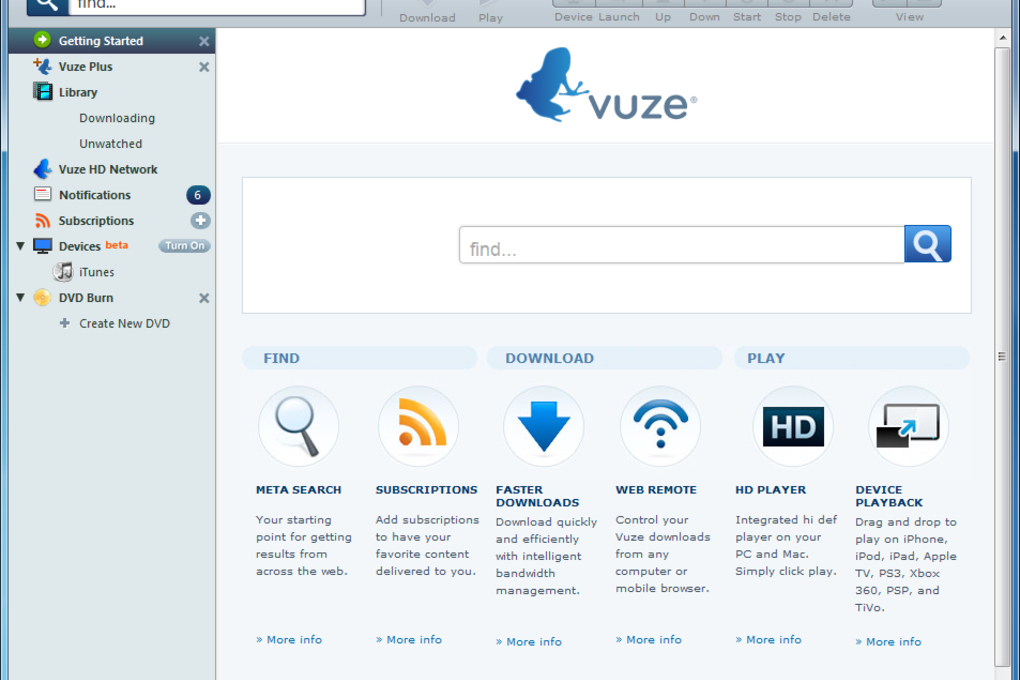This screenshot has width=1020, height=680.
Task: Select the iTunes device
Action: (x=96, y=272)
